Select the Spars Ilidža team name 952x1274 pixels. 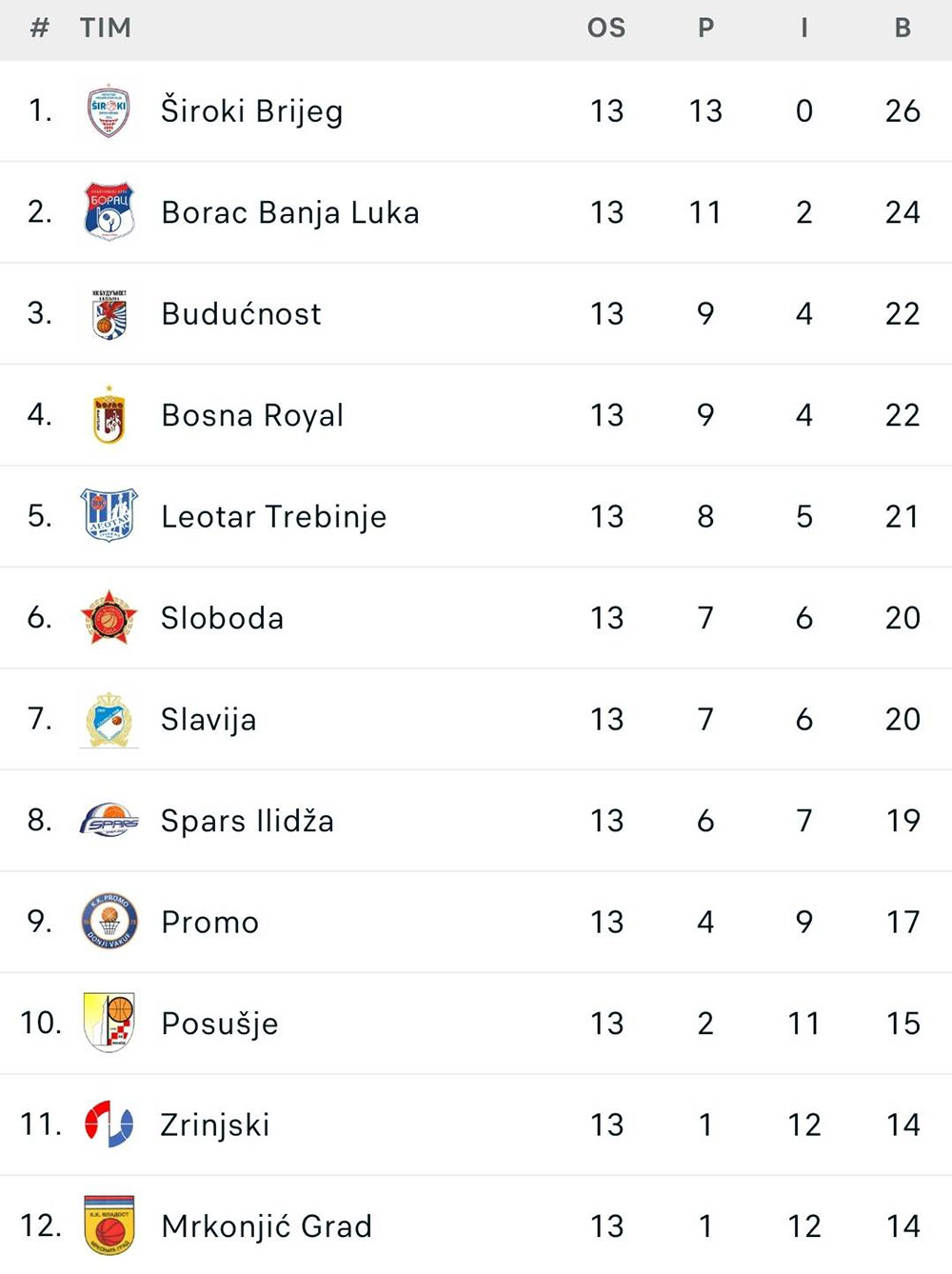point(248,821)
